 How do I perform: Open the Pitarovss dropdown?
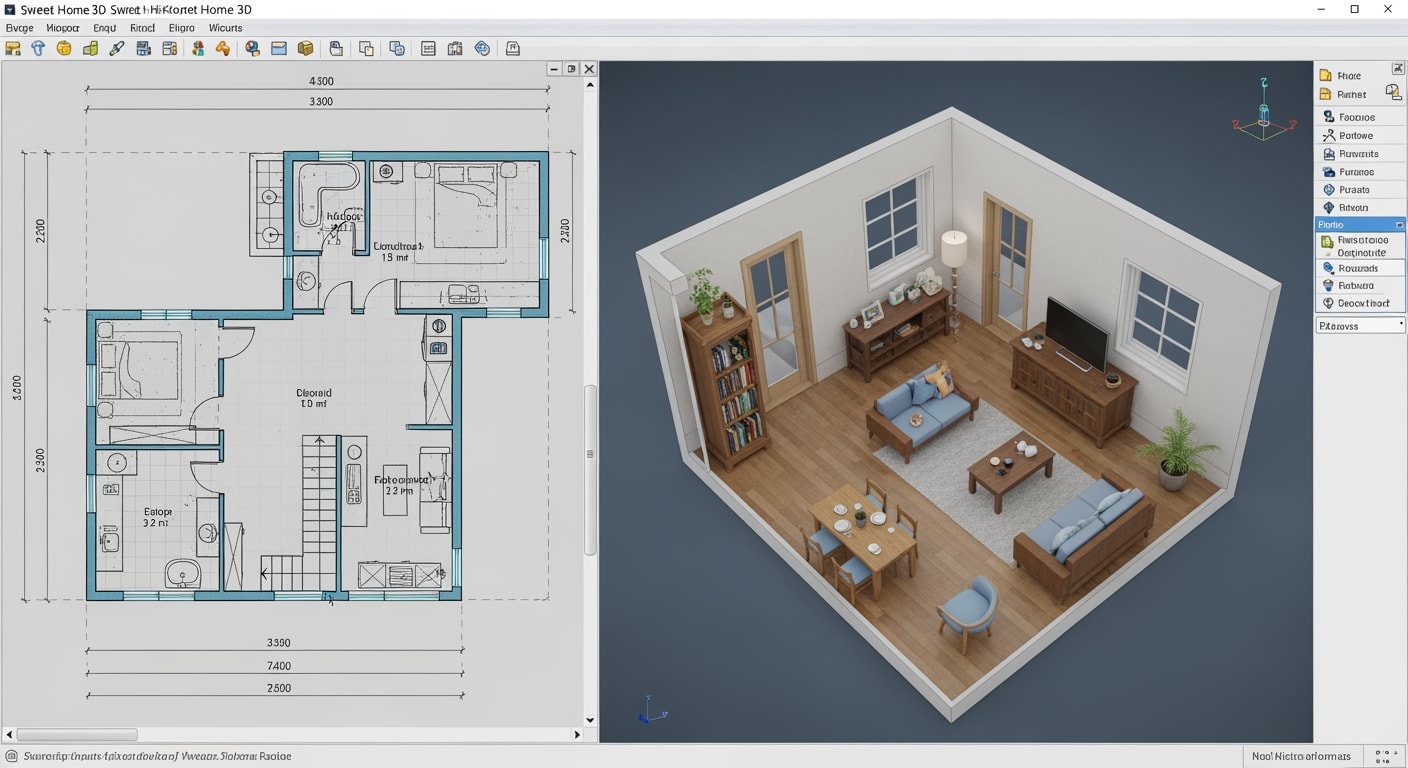(1360, 326)
